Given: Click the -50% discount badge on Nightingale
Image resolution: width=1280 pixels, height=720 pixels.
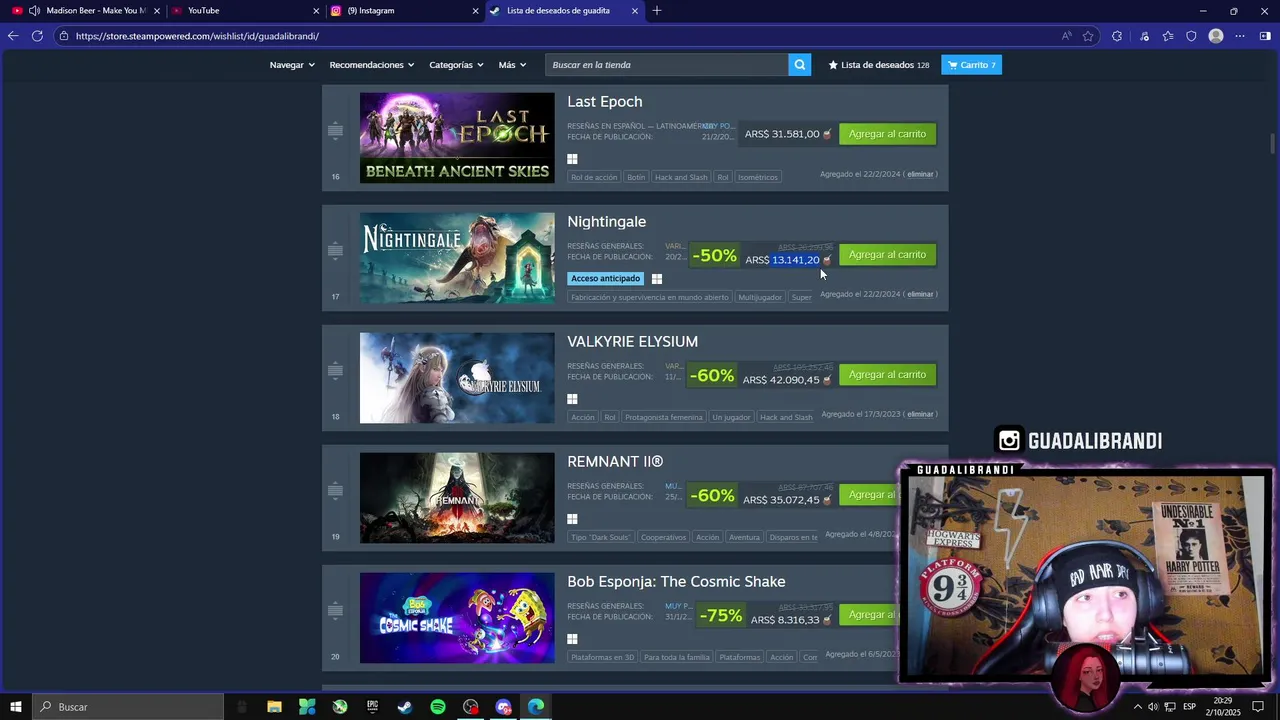Looking at the screenshot, I should (714, 256).
